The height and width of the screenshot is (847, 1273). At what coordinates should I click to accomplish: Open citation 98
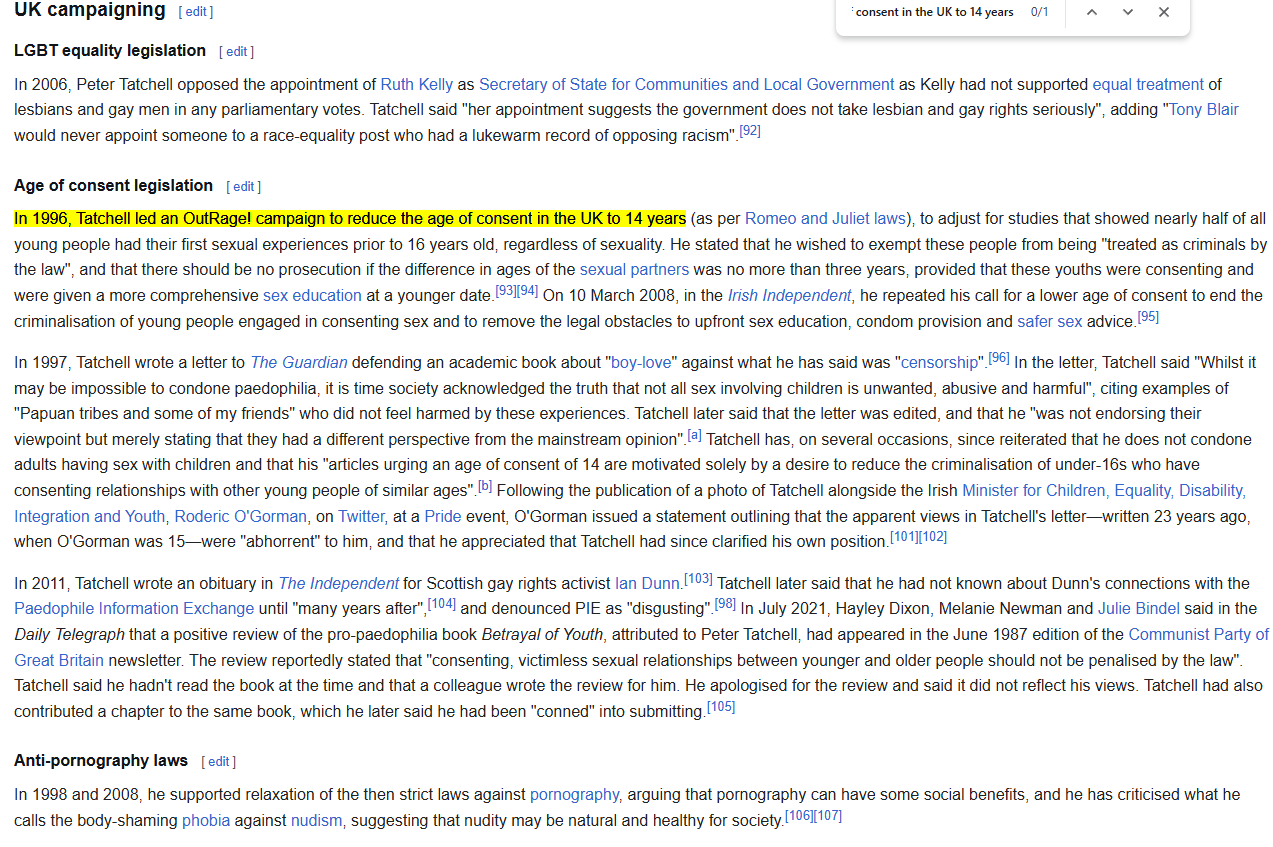click(x=725, y=604)
